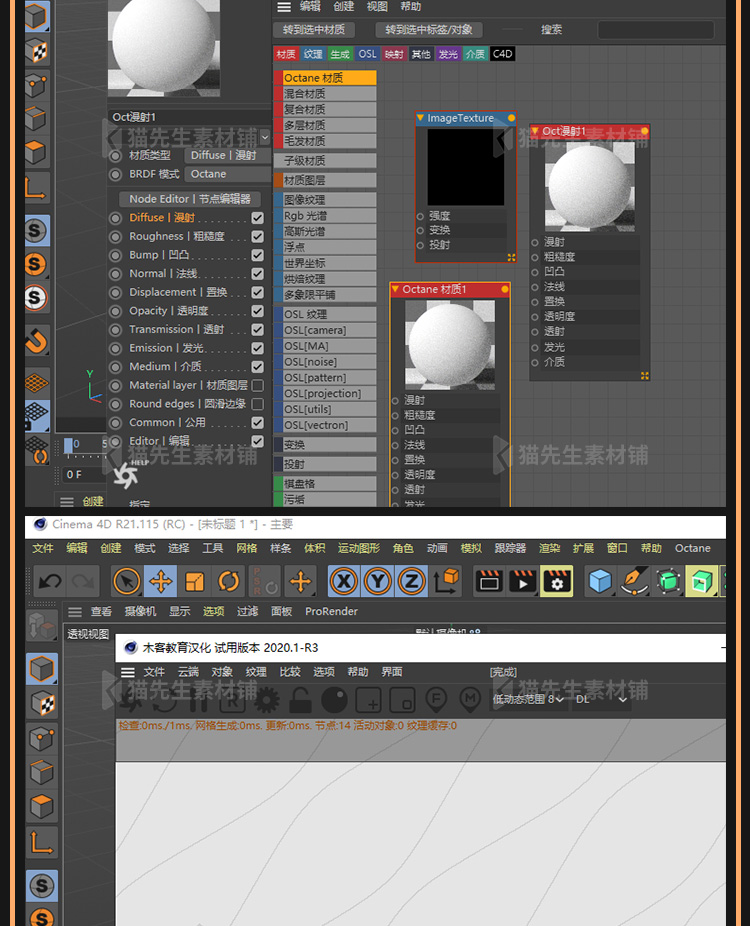This screenshot has height=926, width=750.
Task: Select the Live Selection tool
Action: click(x=126, y=582)
